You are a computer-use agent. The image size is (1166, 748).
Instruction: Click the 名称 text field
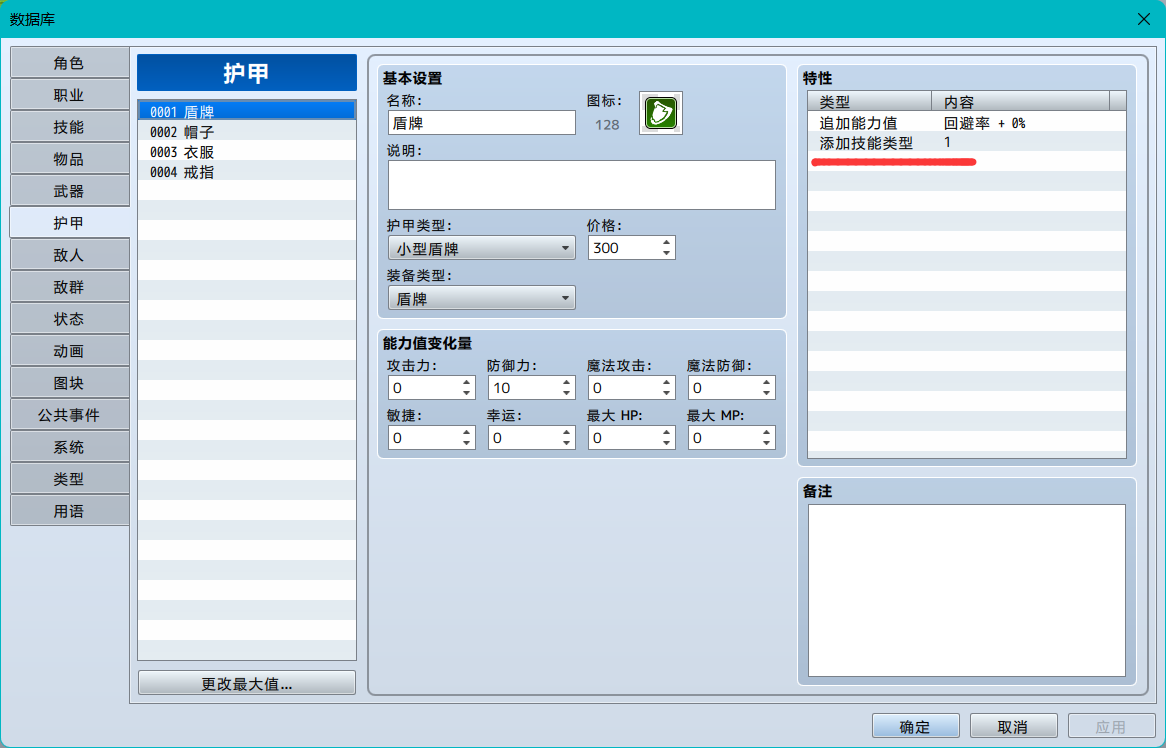481,123
